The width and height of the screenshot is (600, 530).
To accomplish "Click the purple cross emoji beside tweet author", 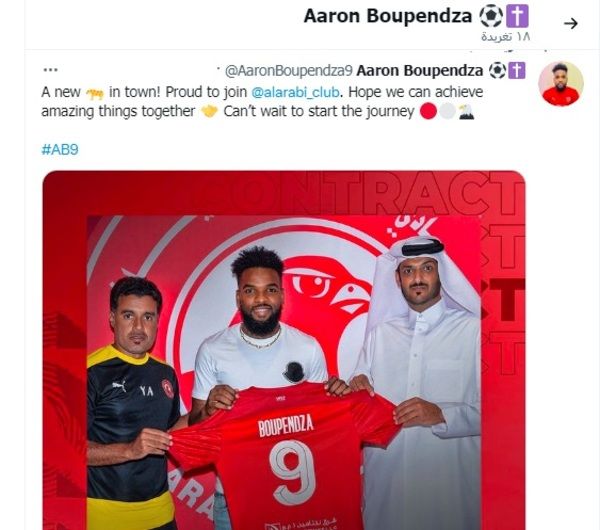I will 517,71.
